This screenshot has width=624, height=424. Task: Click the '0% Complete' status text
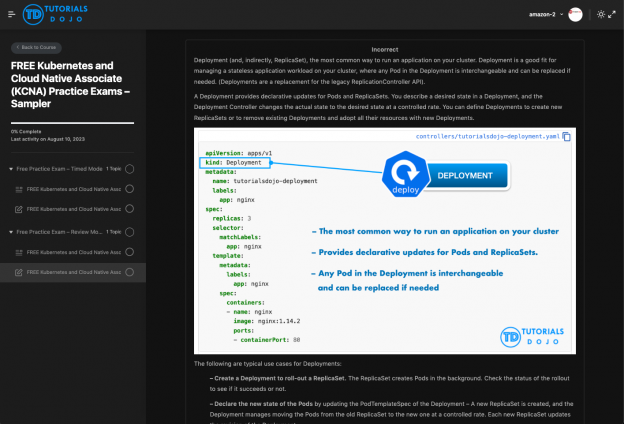[x=26, y=131]
